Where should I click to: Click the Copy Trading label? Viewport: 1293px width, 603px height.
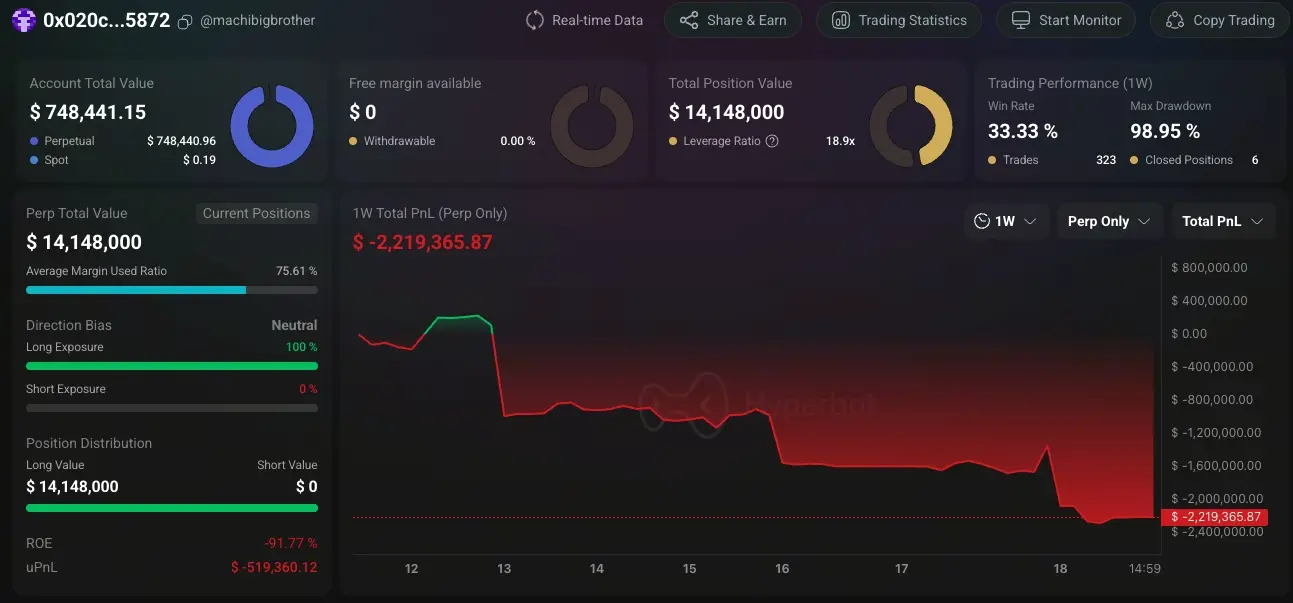(1234, 20)
